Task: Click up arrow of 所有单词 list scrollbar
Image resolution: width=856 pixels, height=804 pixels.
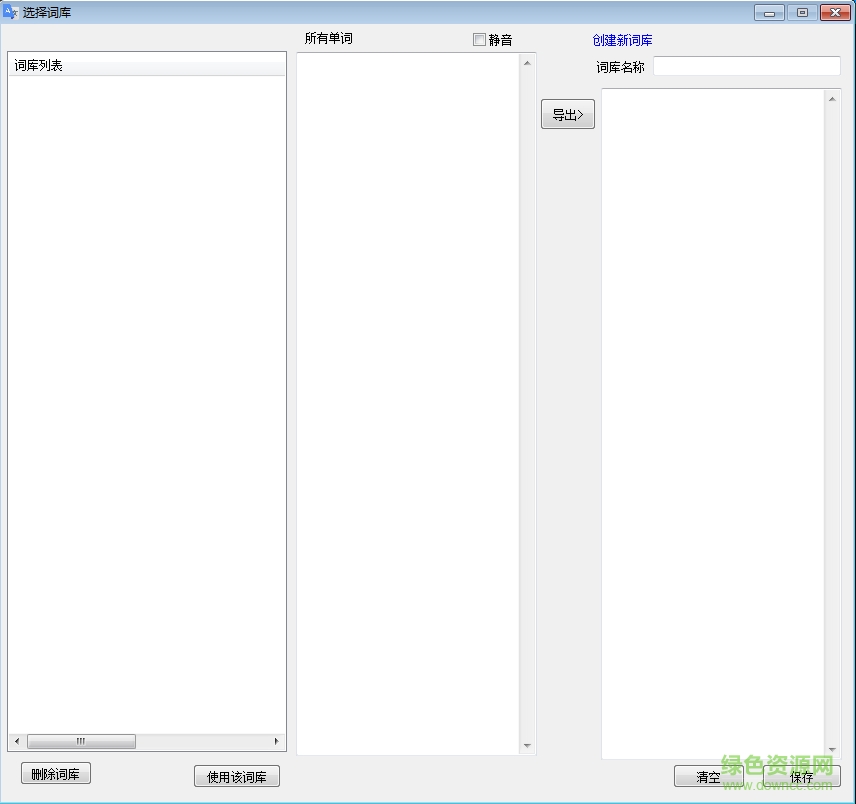Action: tap(527, 63)
